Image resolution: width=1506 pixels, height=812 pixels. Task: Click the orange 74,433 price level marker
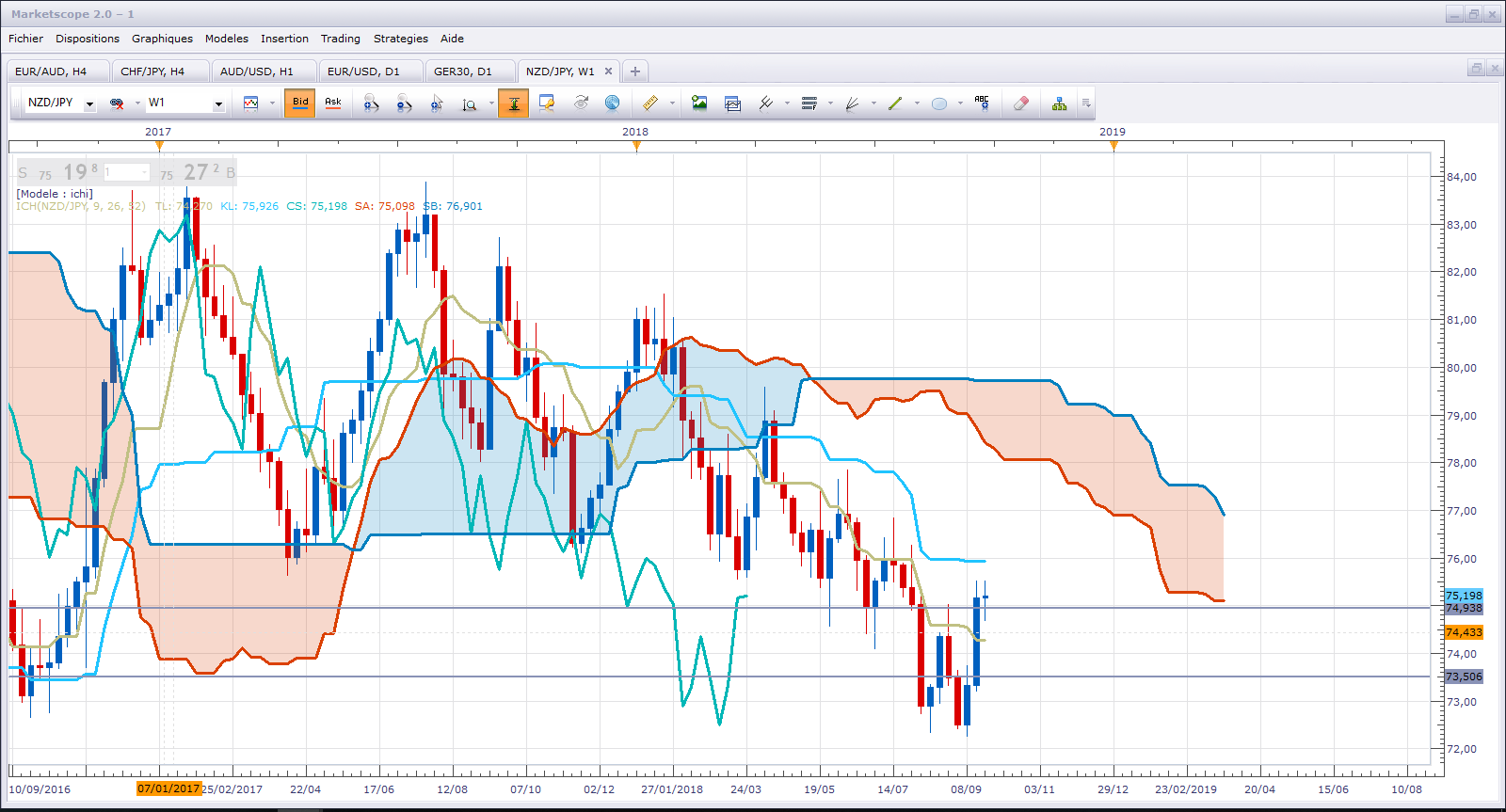pyautogui.click(x=1464, y=632)
